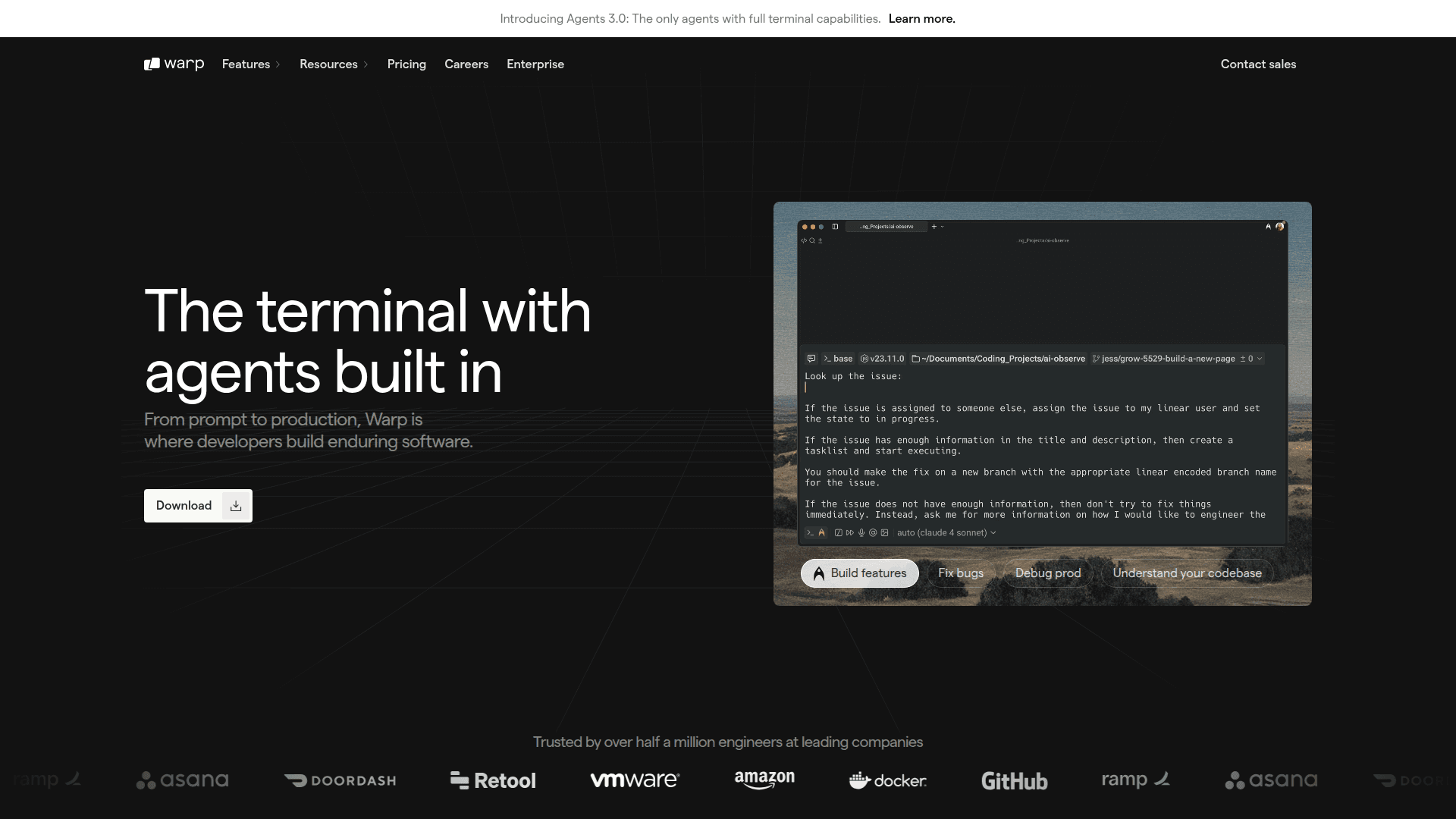Open the attach image icon in the input bar
This screenshot has width=1456, height=819.
pyautogui.click(x=885, y=532)
